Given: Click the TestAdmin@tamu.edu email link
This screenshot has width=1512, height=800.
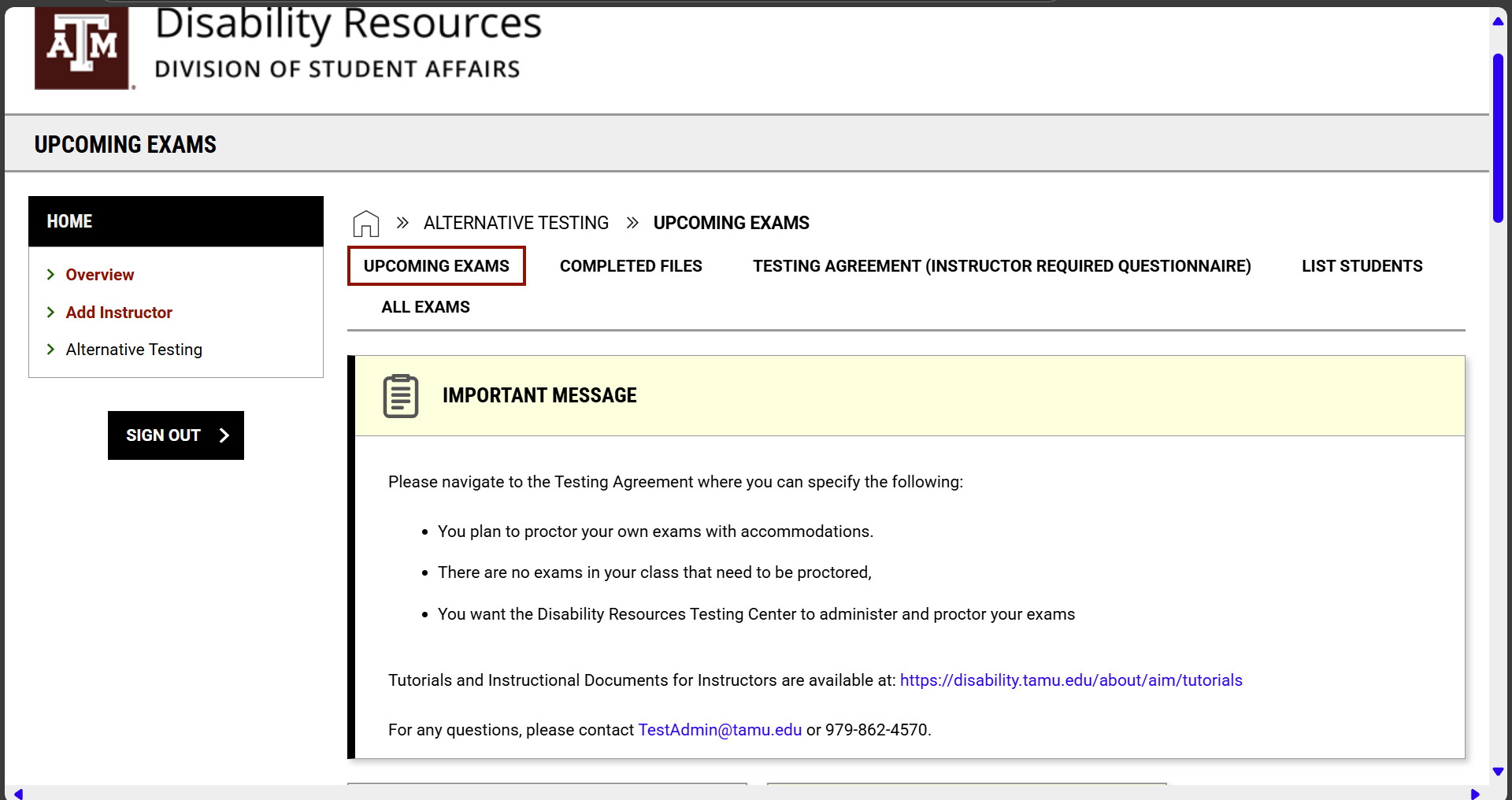Looking at the screenshot, I should (x=719, y=730).
